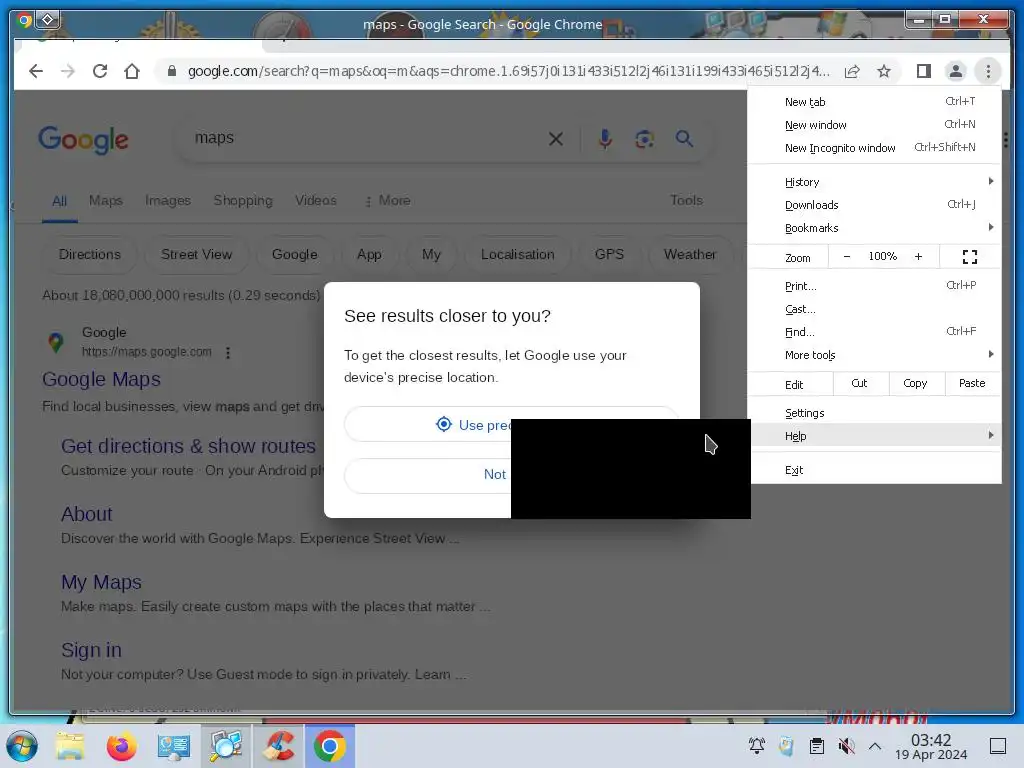1024x768 pixels.
Task: Select Print... in the menu
Action: (874, 286)
